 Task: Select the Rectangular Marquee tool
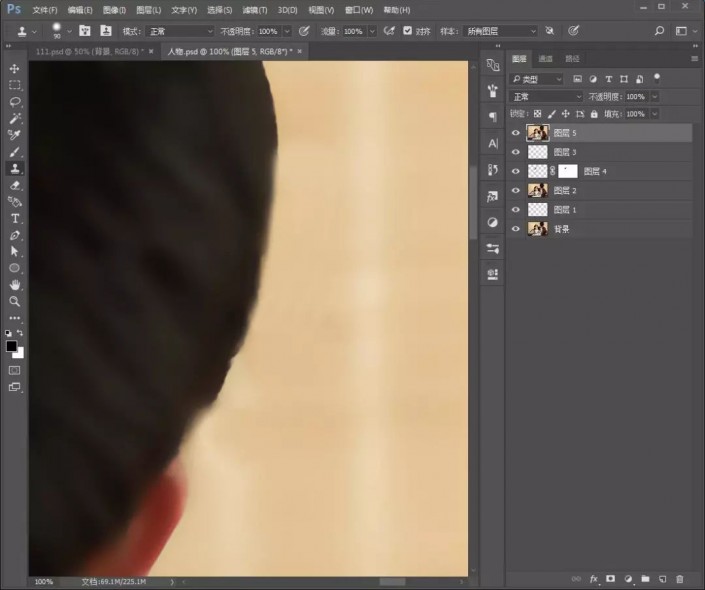(x=14, y=85)
